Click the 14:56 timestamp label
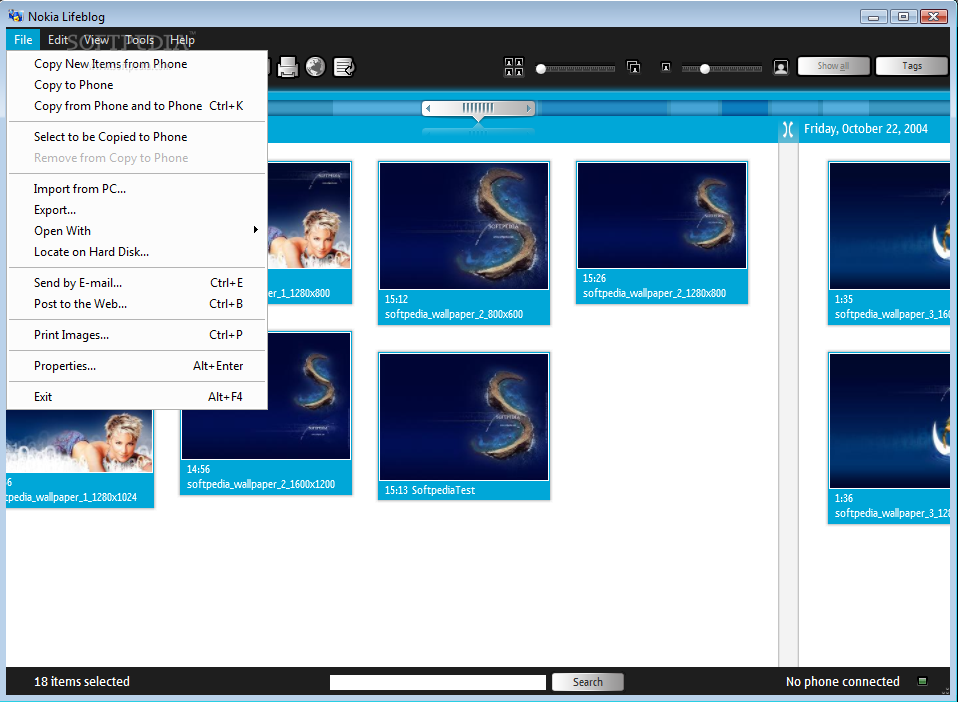Viewport: 958px width, 702px height. 198,469
